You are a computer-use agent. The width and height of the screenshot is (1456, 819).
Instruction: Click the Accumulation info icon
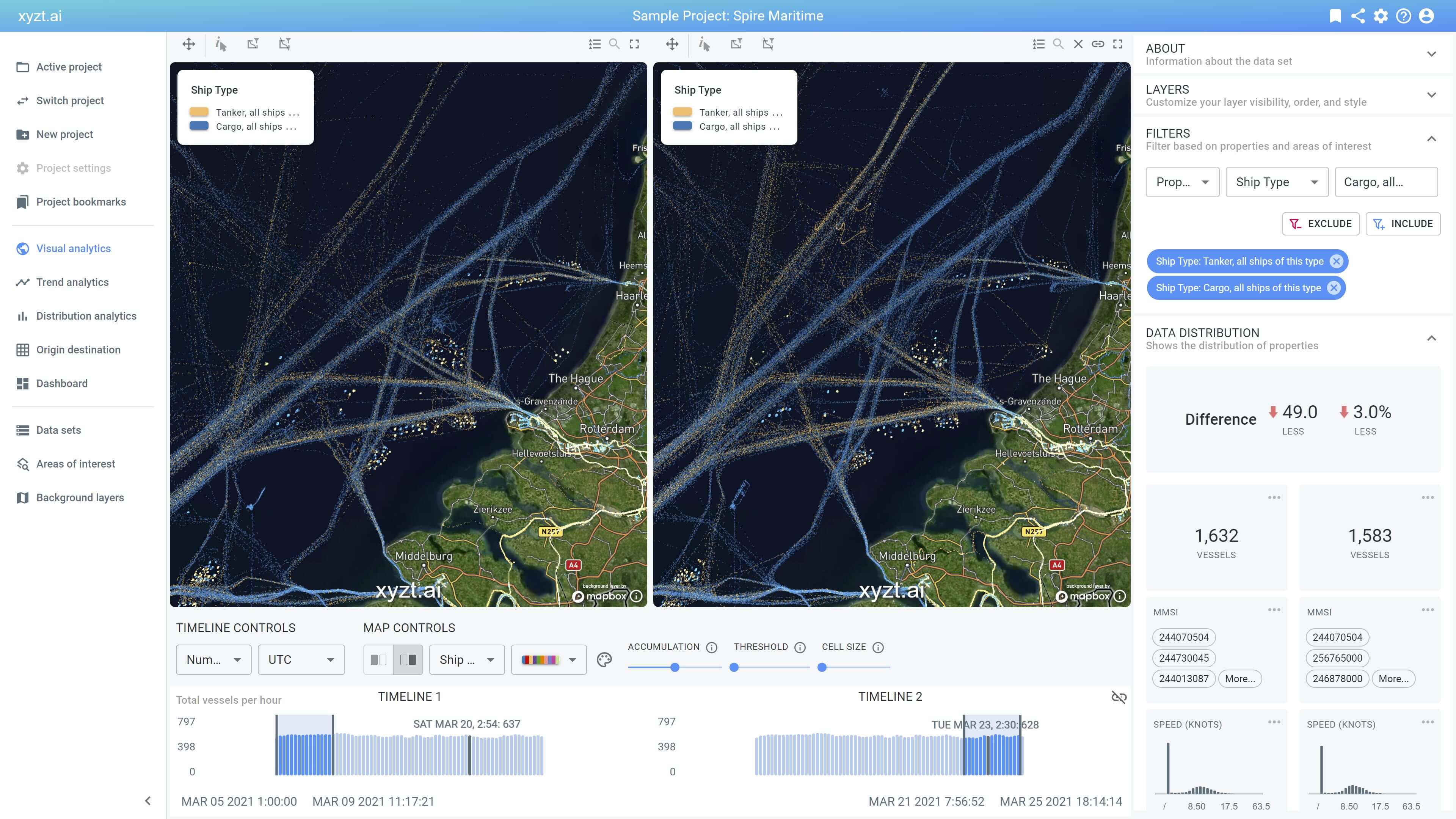point(712,647)
